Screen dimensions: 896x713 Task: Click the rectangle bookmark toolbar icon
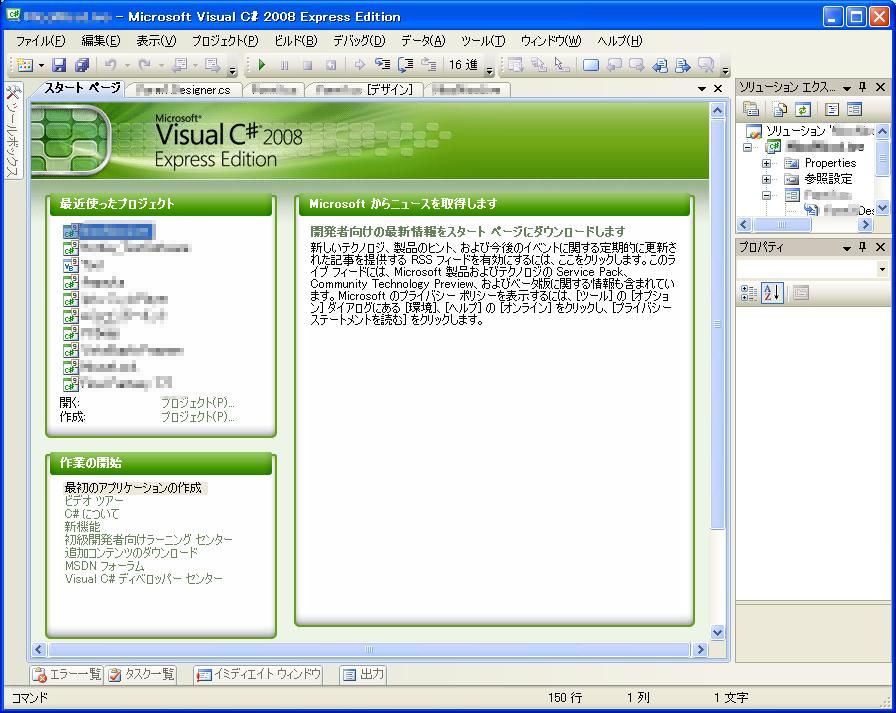(591, 65)
